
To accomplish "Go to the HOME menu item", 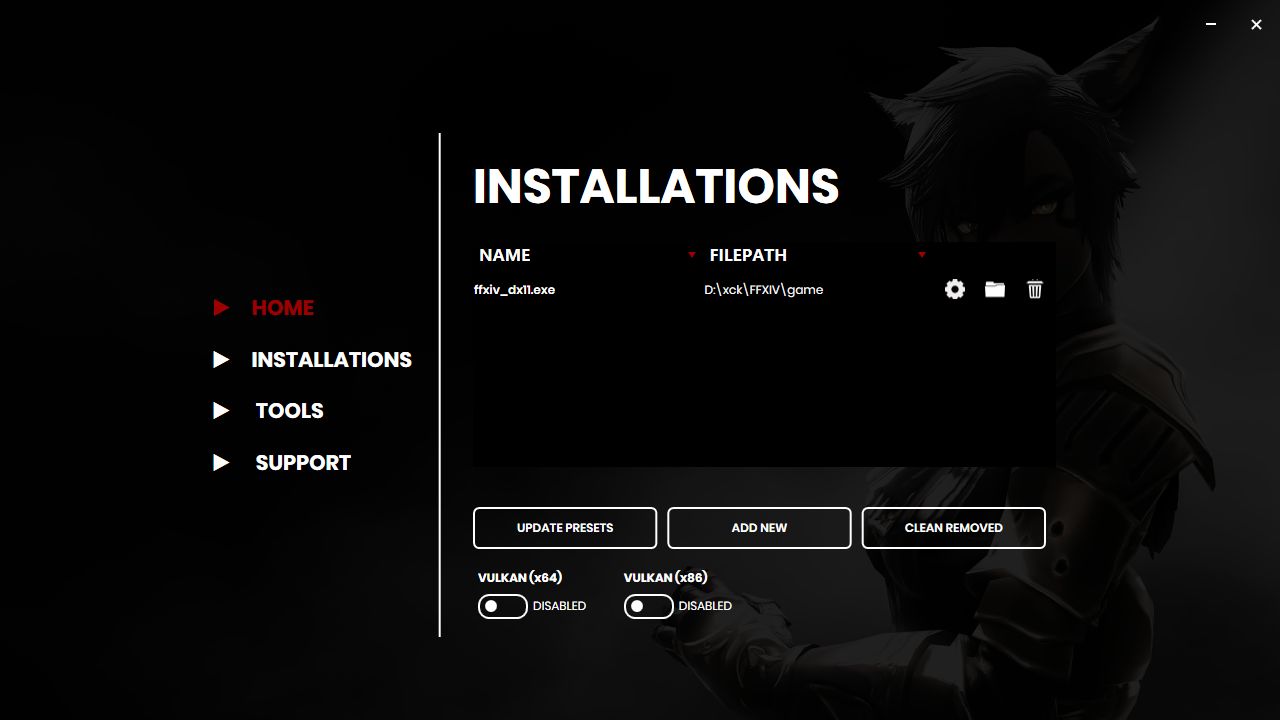I will click(283, 307).
